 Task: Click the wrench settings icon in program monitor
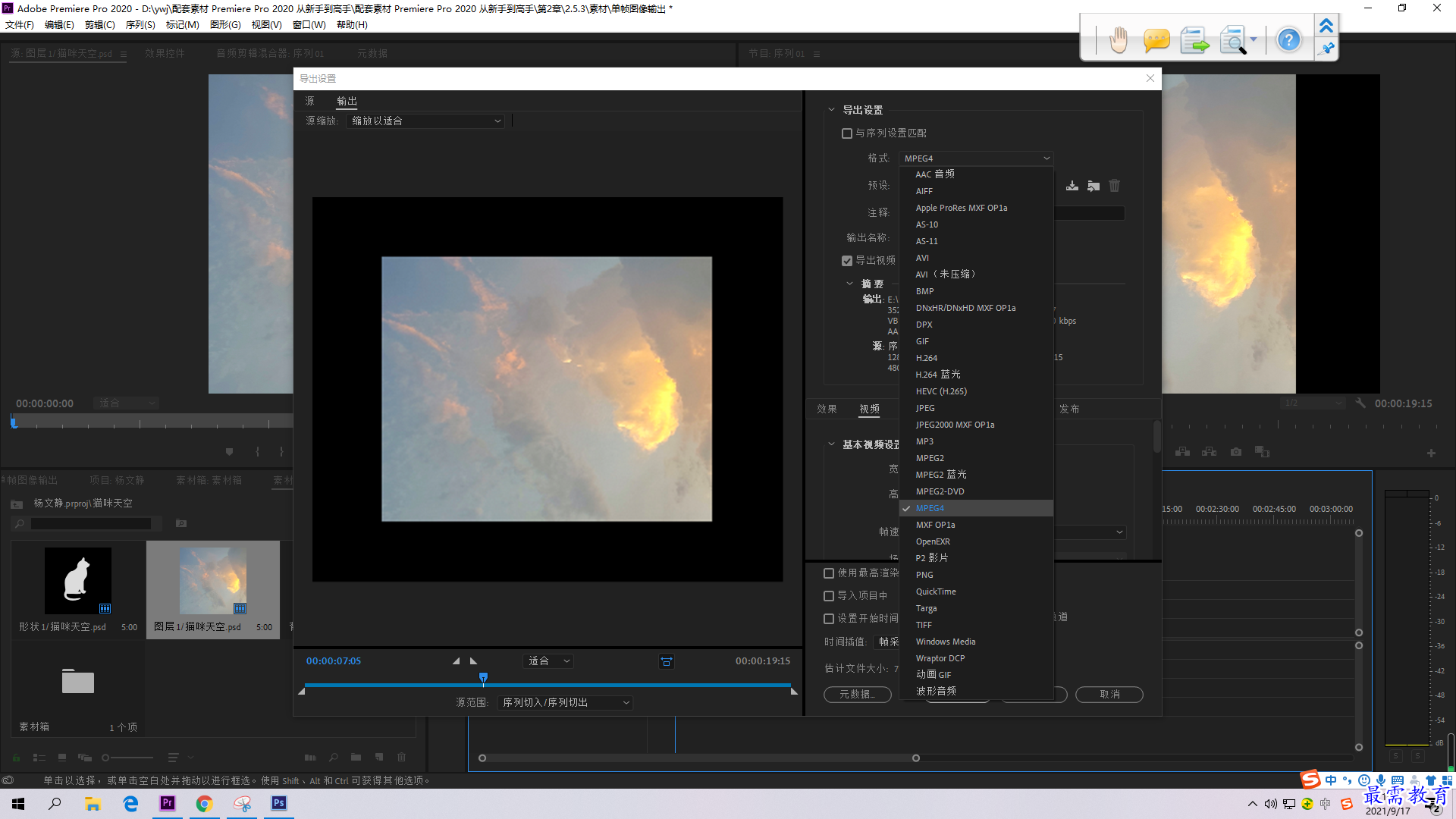[x=1360, y=403]
